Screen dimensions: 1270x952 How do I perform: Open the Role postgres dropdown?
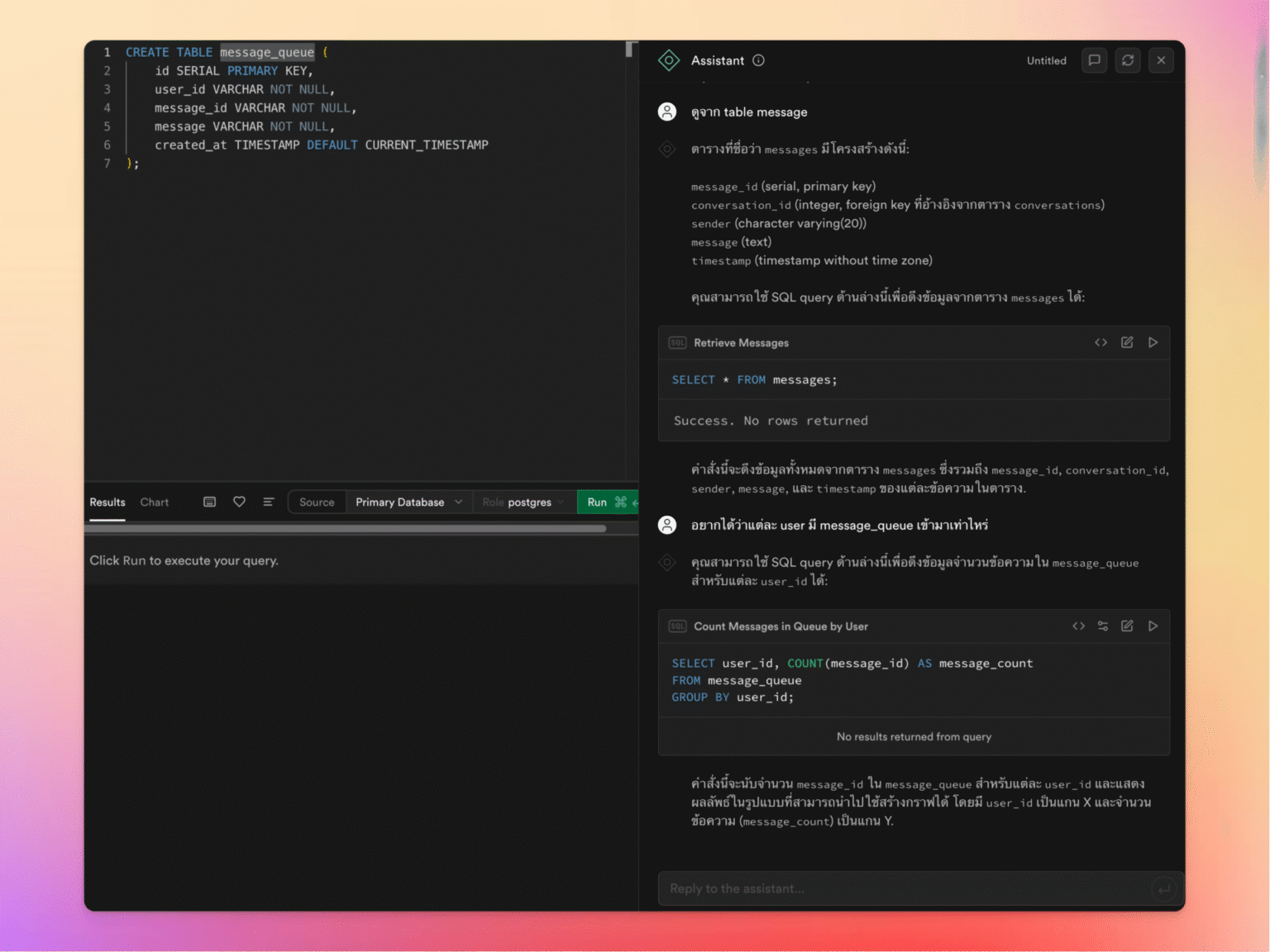(523, 502)
